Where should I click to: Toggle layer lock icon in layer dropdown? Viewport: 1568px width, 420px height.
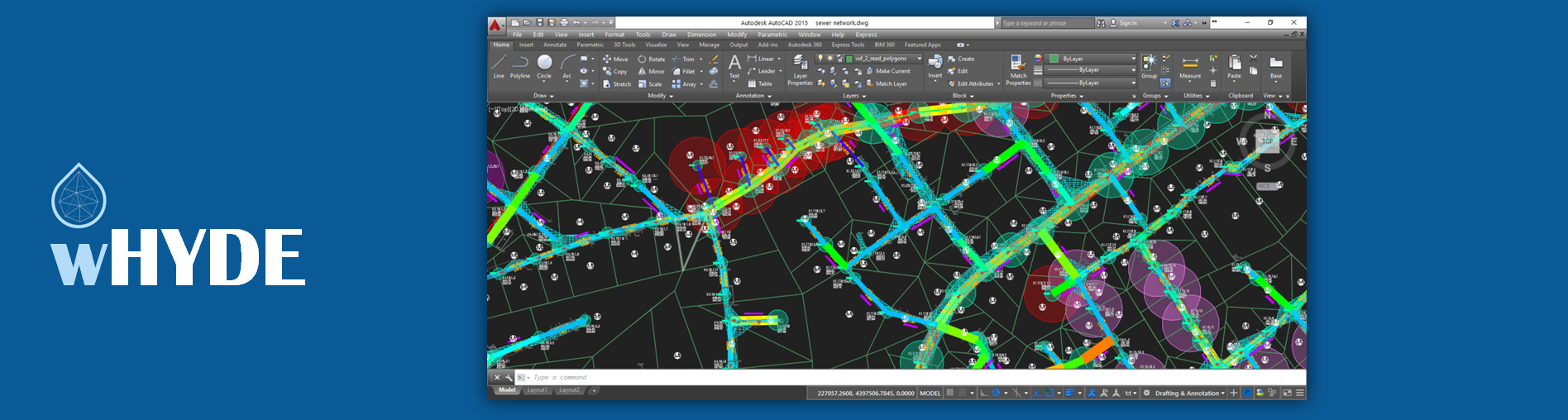point(839,59)
